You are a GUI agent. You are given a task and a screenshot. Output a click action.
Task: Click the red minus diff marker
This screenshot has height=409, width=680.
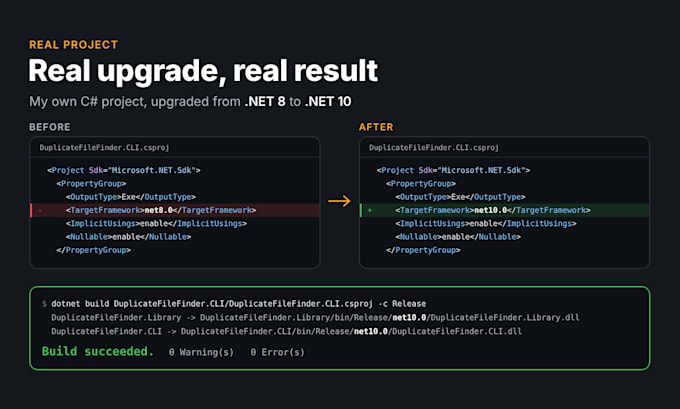(40, 210)
